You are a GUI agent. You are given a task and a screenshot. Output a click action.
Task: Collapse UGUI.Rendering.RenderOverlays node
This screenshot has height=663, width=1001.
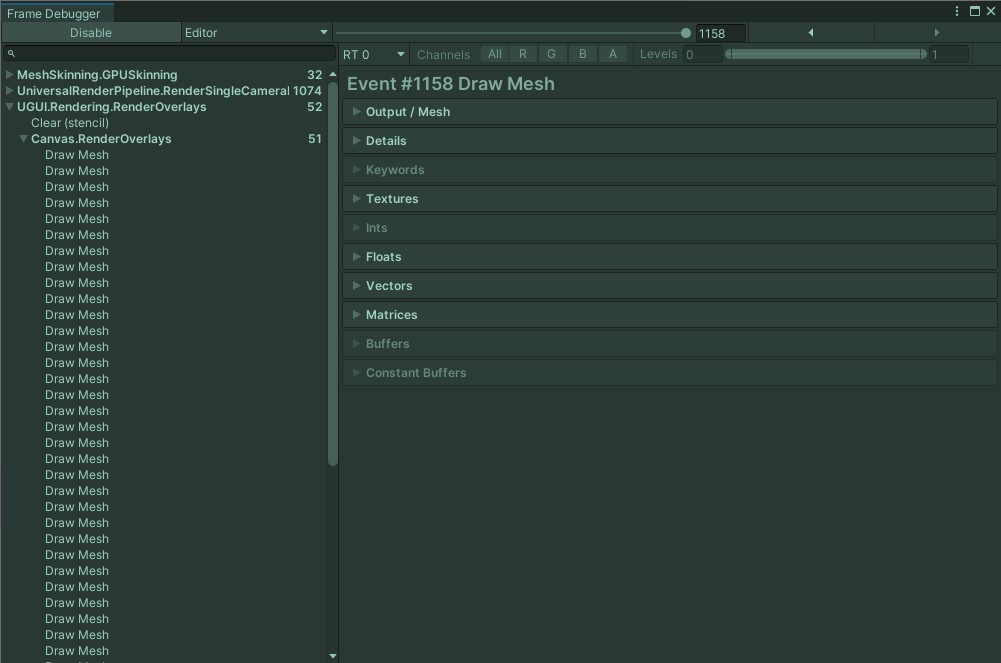10,107
